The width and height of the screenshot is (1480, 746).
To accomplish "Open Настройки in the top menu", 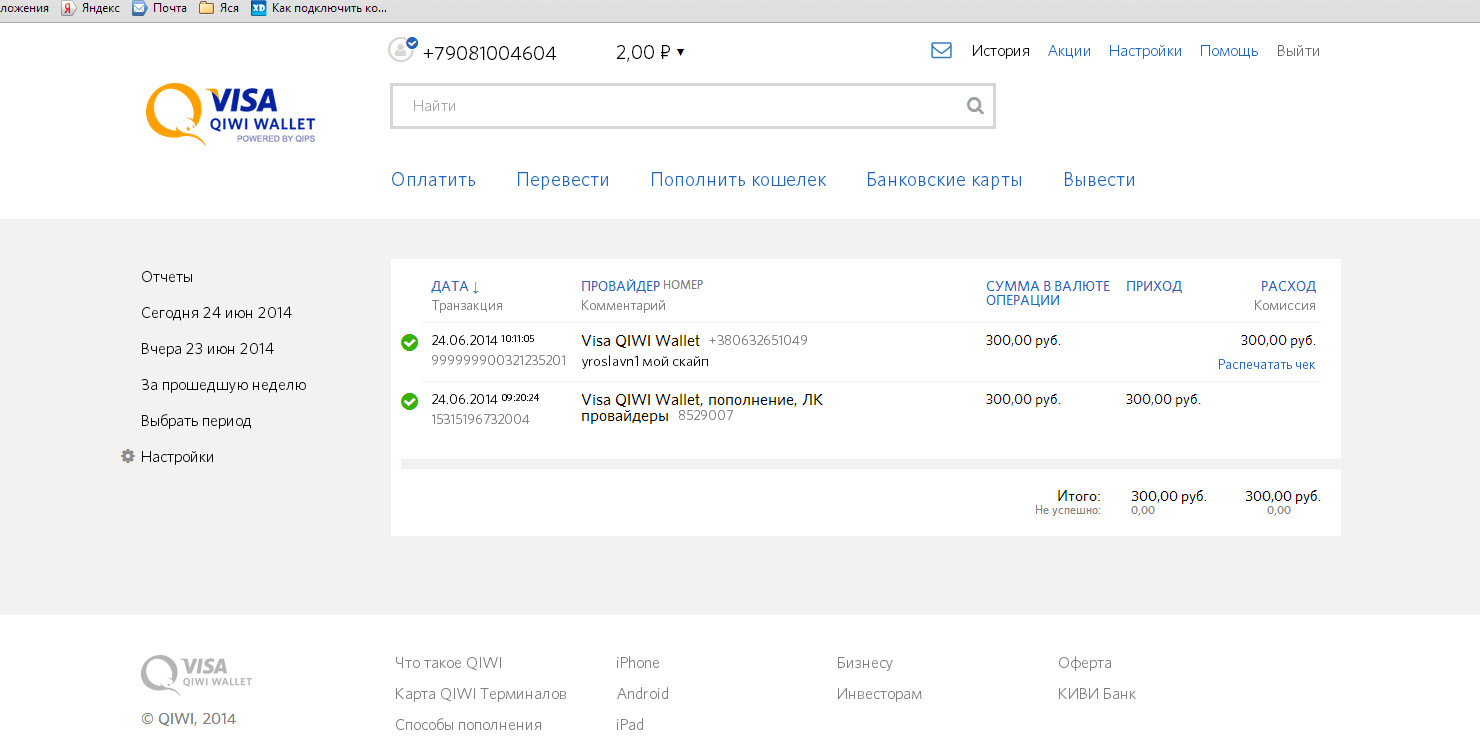I will pyautogui.click(x=1145, y=51).
